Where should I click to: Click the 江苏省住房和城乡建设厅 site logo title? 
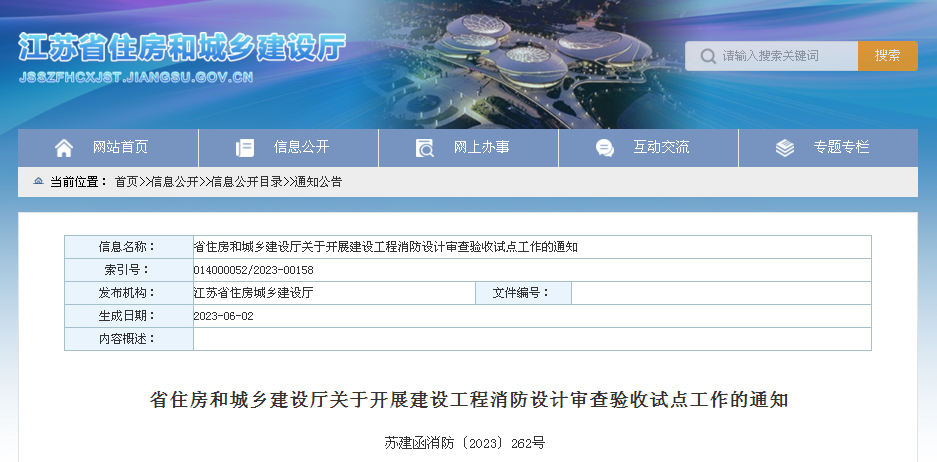[x=182, y=48]
